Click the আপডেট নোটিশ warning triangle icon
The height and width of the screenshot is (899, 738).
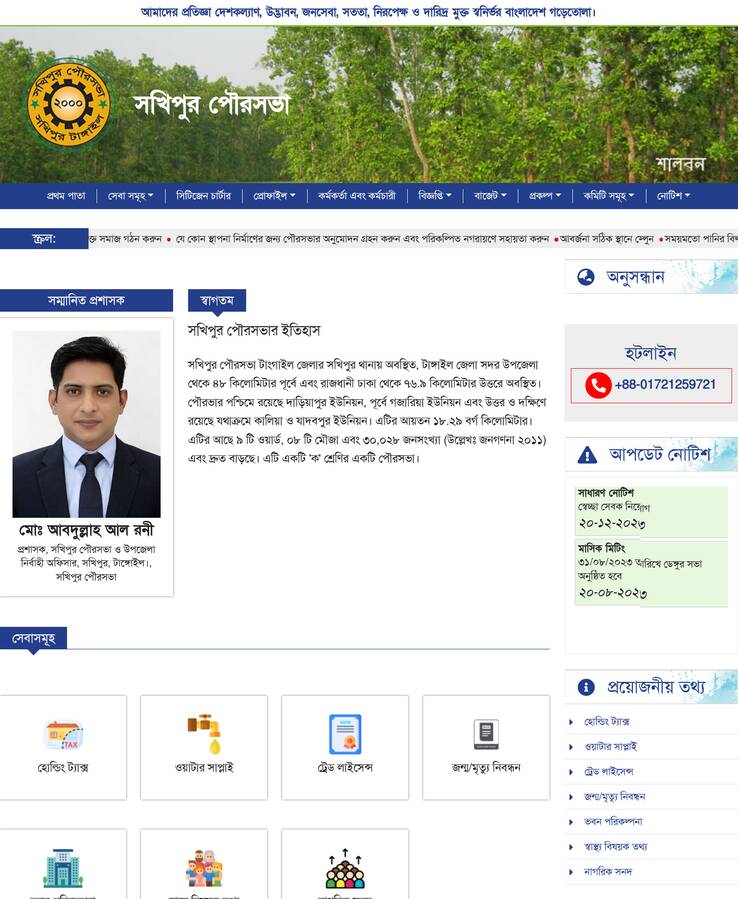pos(587,455)
